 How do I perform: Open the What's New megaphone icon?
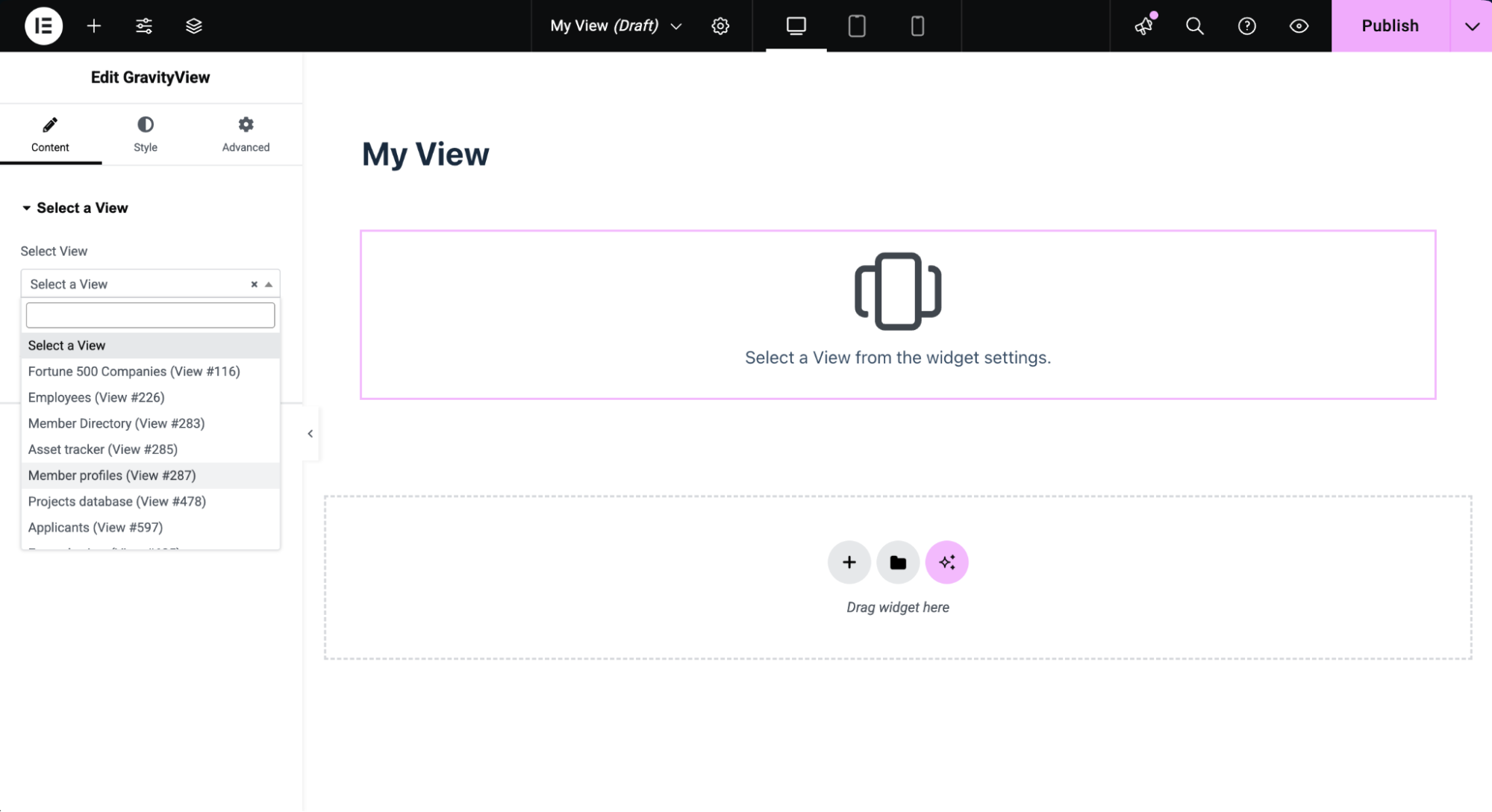[x=1143, y=25]
